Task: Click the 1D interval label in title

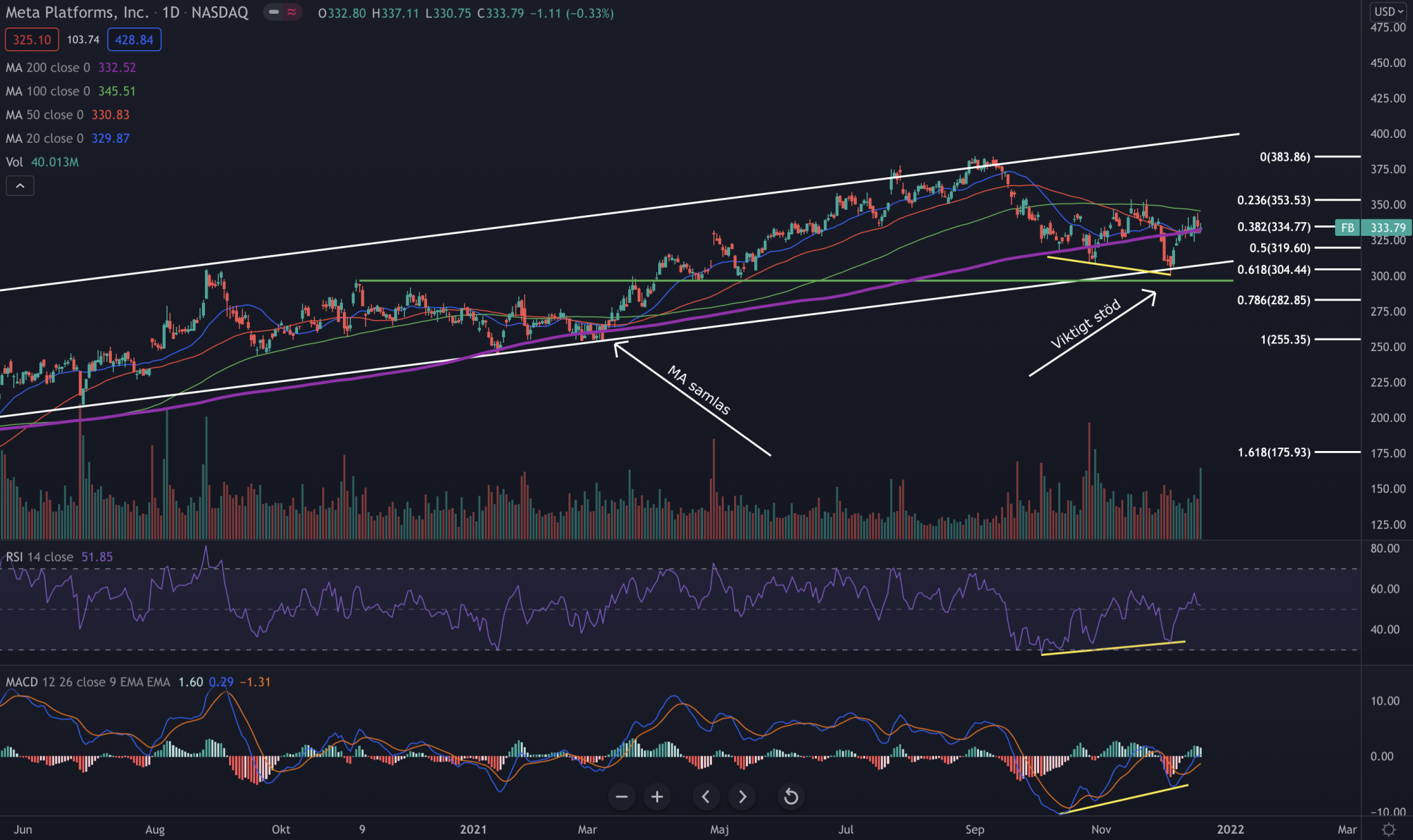Action: (170, 12)
